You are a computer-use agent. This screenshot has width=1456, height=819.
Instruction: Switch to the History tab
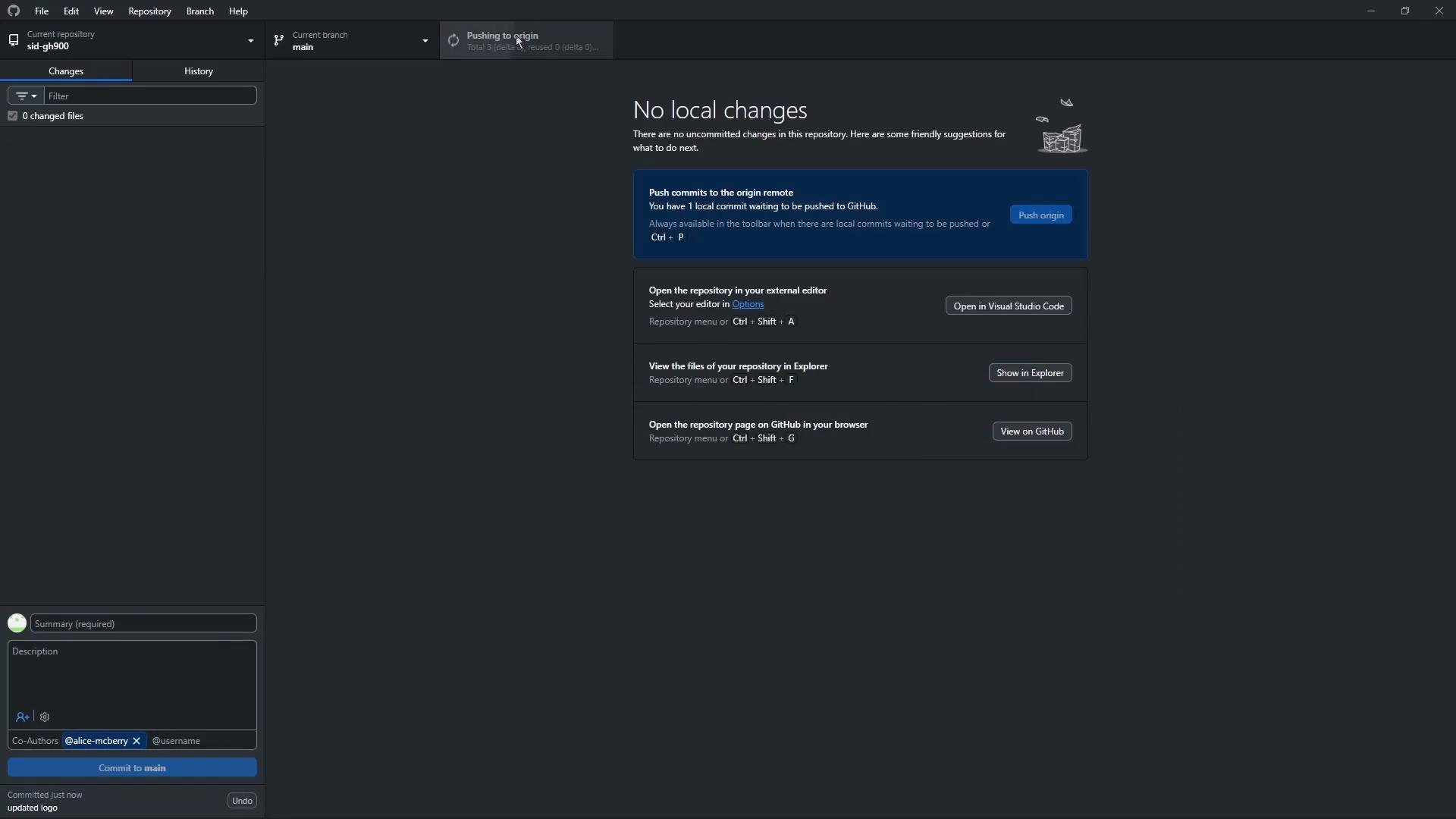199,71
